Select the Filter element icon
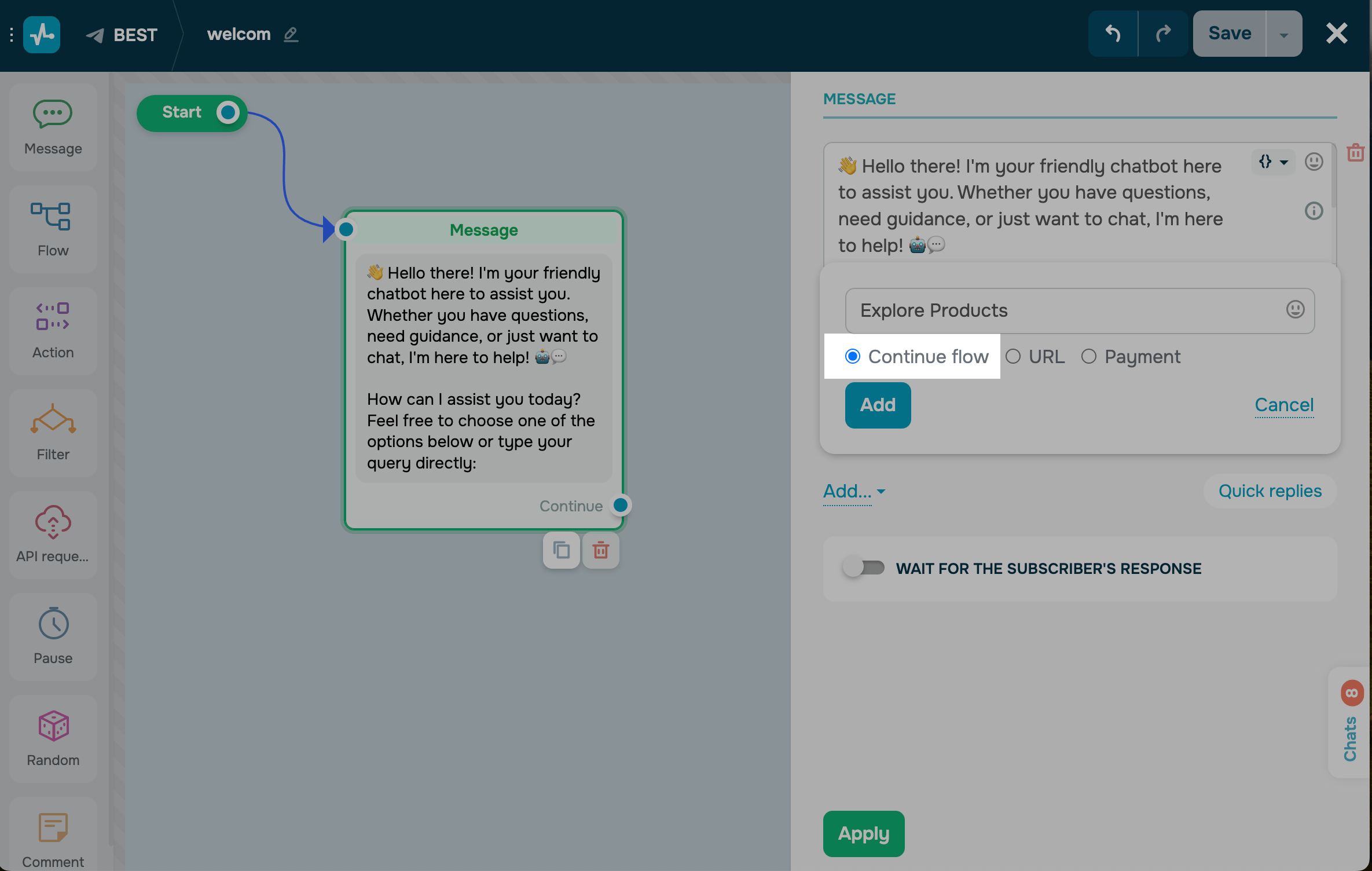1372x871 pixels. click(53, 419)
